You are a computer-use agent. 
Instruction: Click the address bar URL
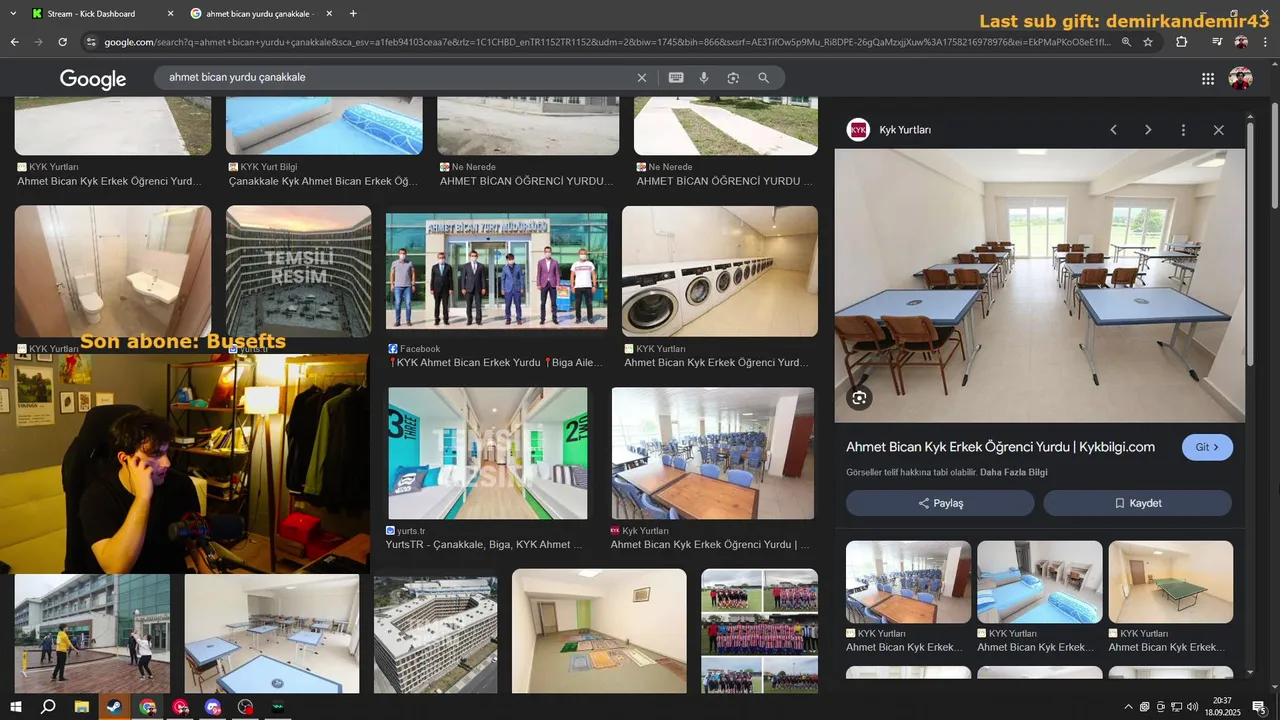pyautogui.click(x=607, y=42)
